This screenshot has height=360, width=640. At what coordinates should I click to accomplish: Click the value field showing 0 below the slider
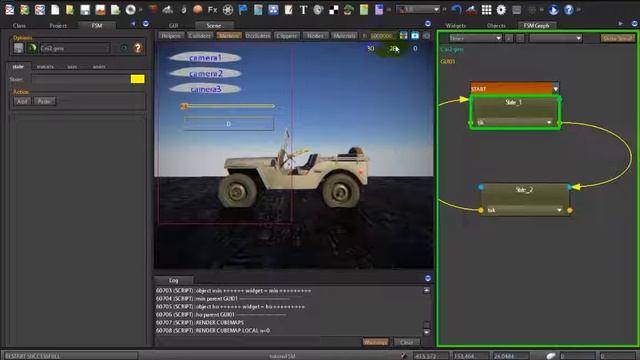pos(229,124)
